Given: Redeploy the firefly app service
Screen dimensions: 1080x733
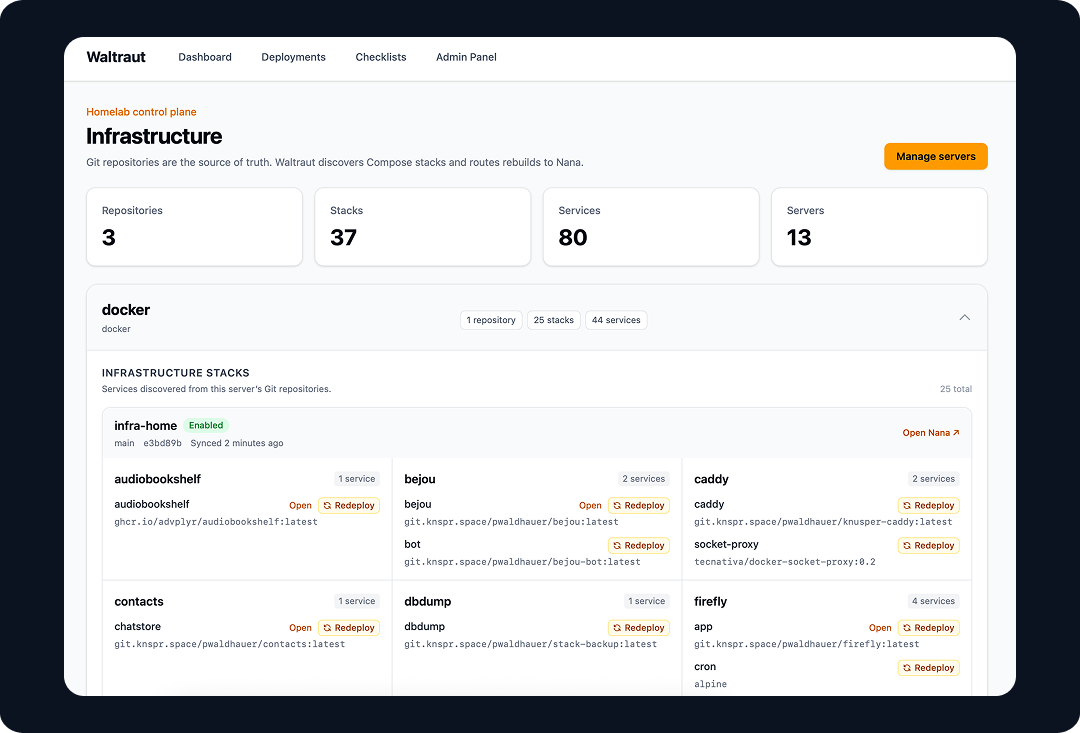Looking at the screenshot, I should [x=928, y=628].
